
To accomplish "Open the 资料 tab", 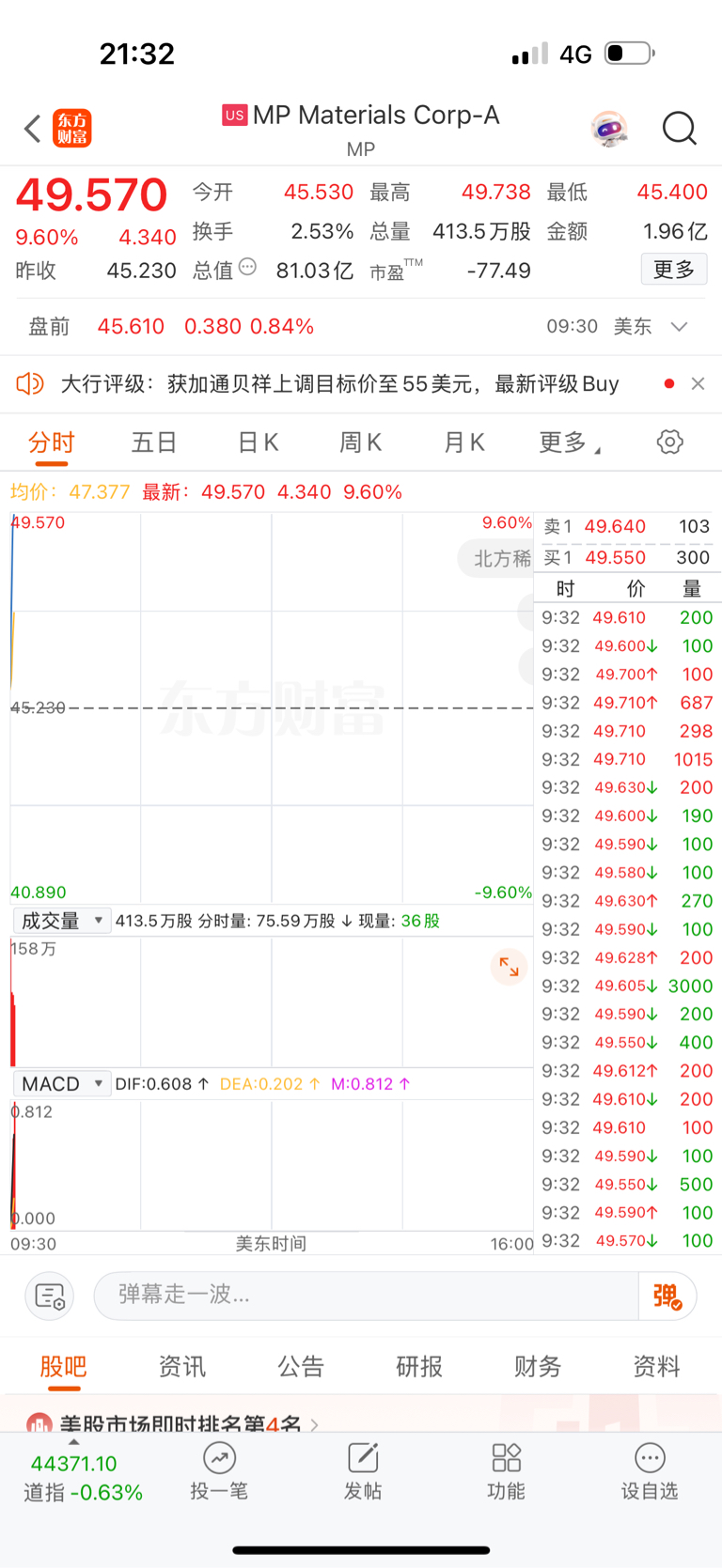I will (x=656, y=1367).
